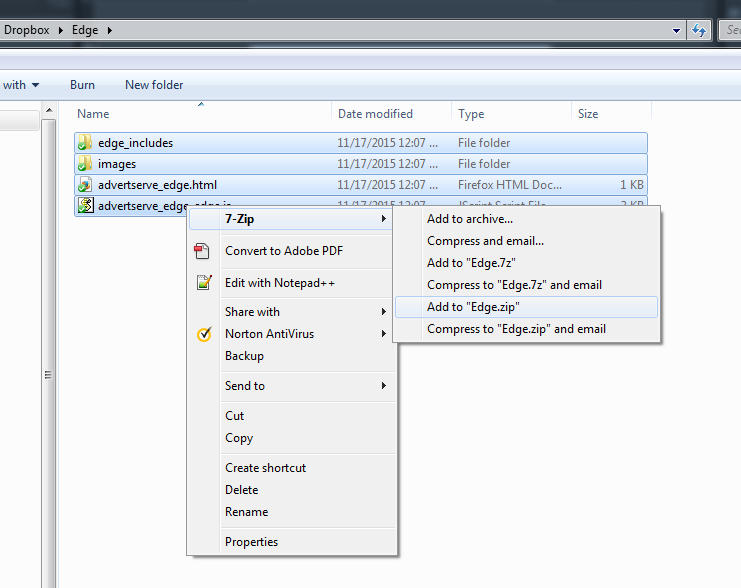
Task: Open the 'with' toolbar dropdown arrow
Action: (x=35, y=85)
